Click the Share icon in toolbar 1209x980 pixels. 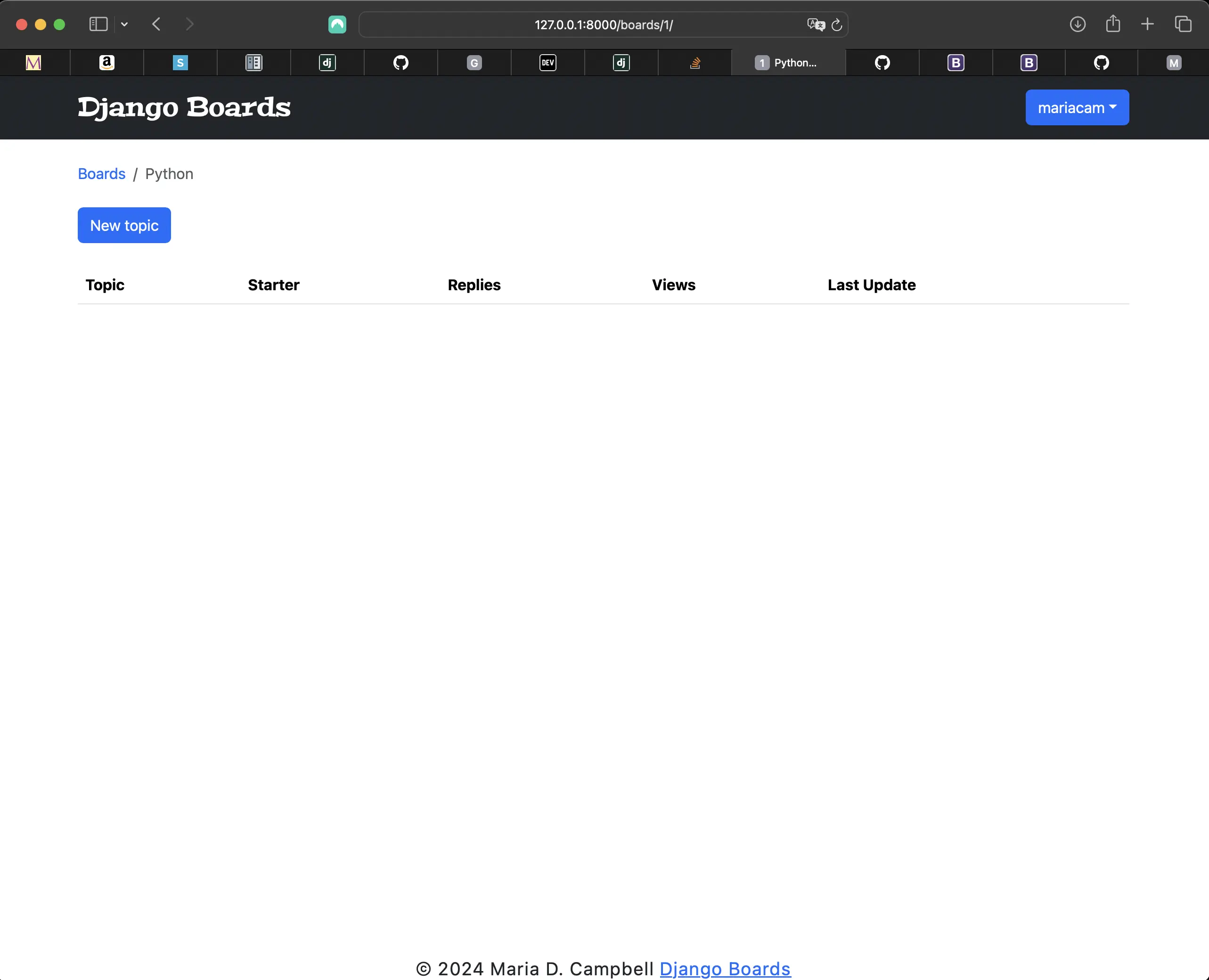[x=1113, y=24]
